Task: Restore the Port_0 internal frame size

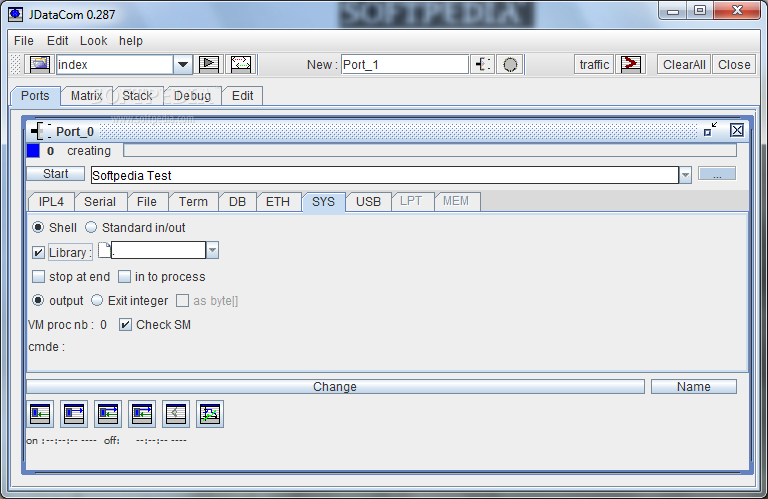Action: 710,130
